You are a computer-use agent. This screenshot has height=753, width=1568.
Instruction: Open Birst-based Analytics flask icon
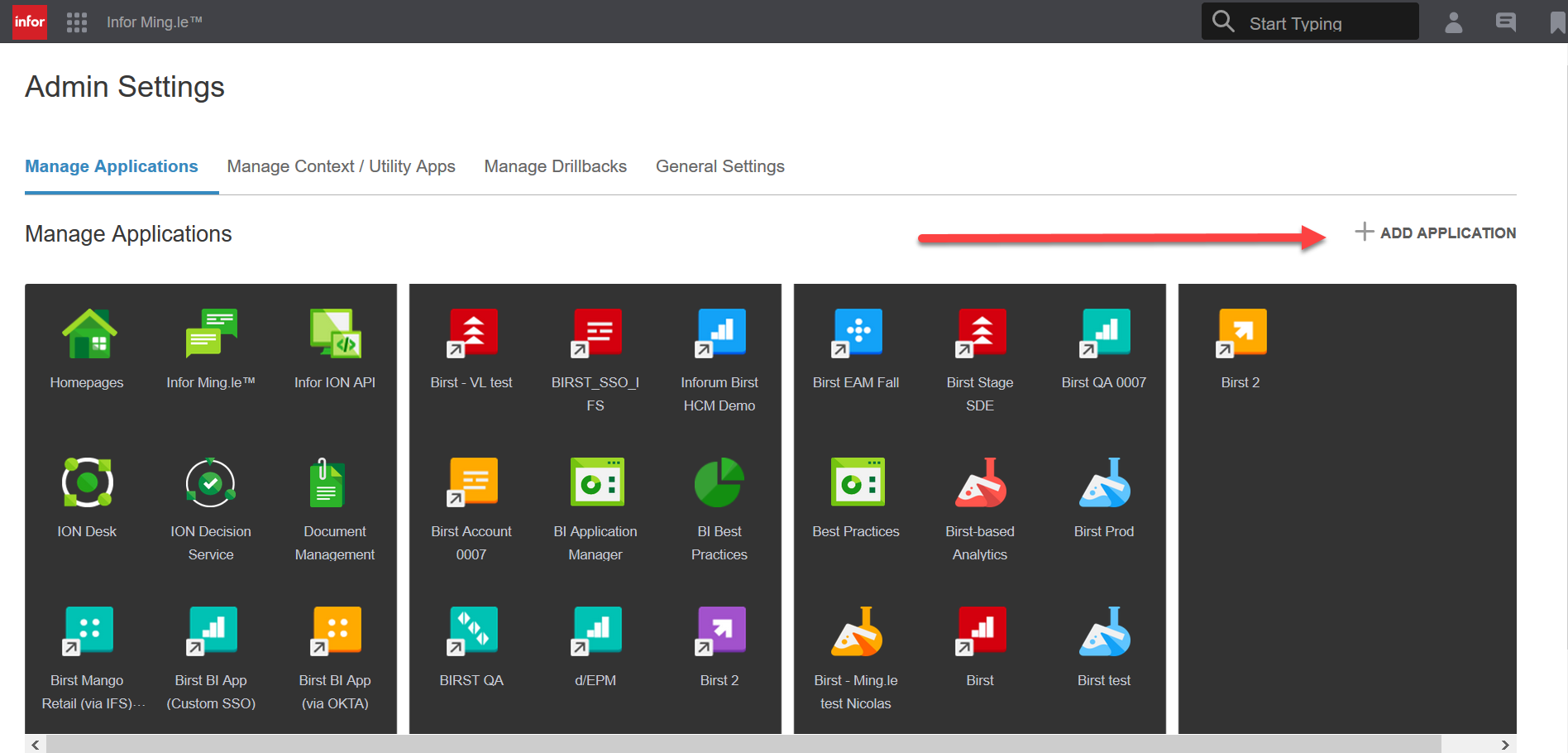pos(981,482)
